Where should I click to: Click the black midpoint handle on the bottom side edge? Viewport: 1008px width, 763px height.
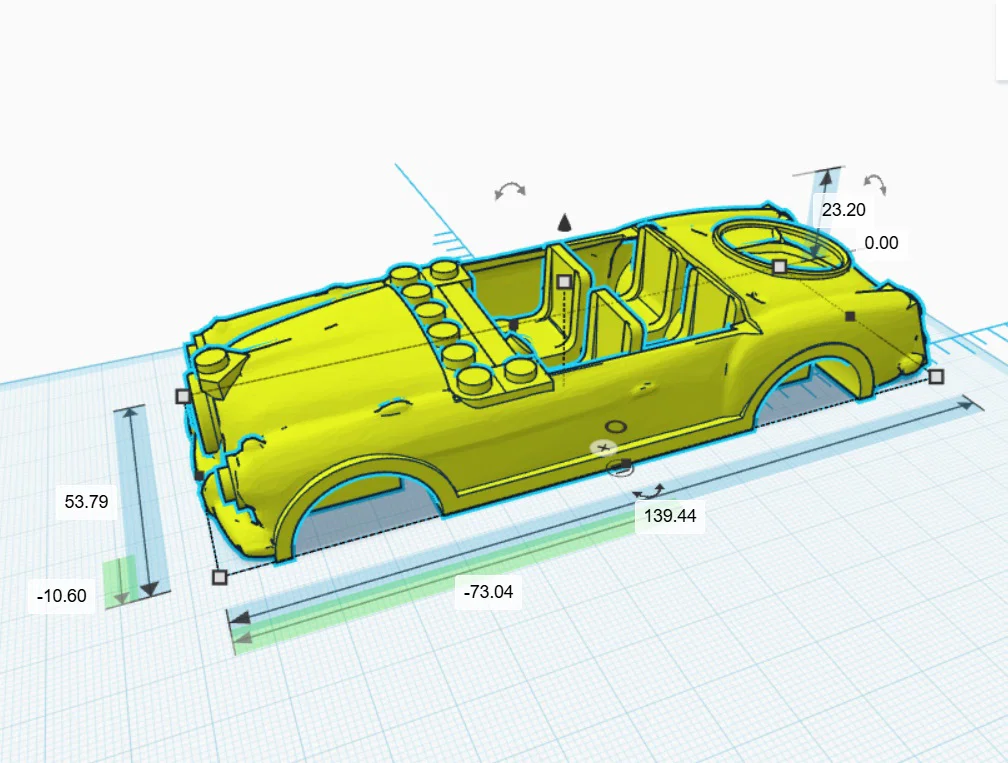[x=626, y=463]
